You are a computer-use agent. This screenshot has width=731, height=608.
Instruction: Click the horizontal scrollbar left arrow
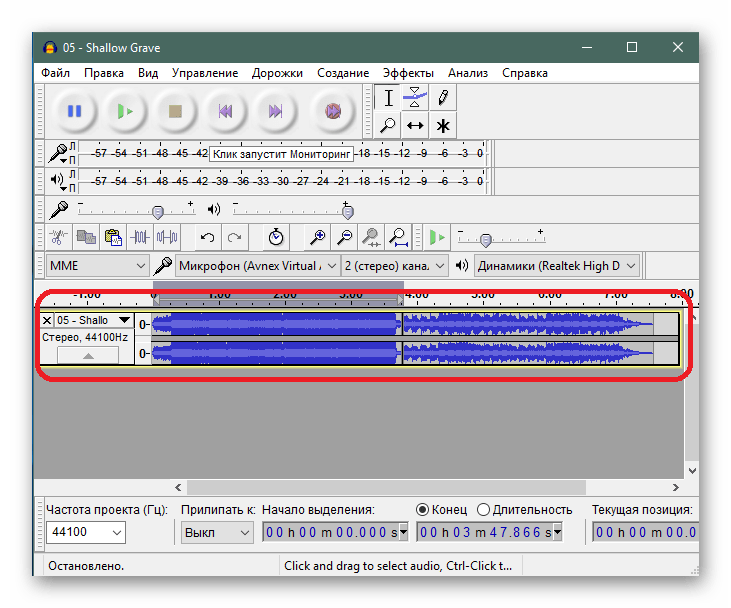point(178,487)
